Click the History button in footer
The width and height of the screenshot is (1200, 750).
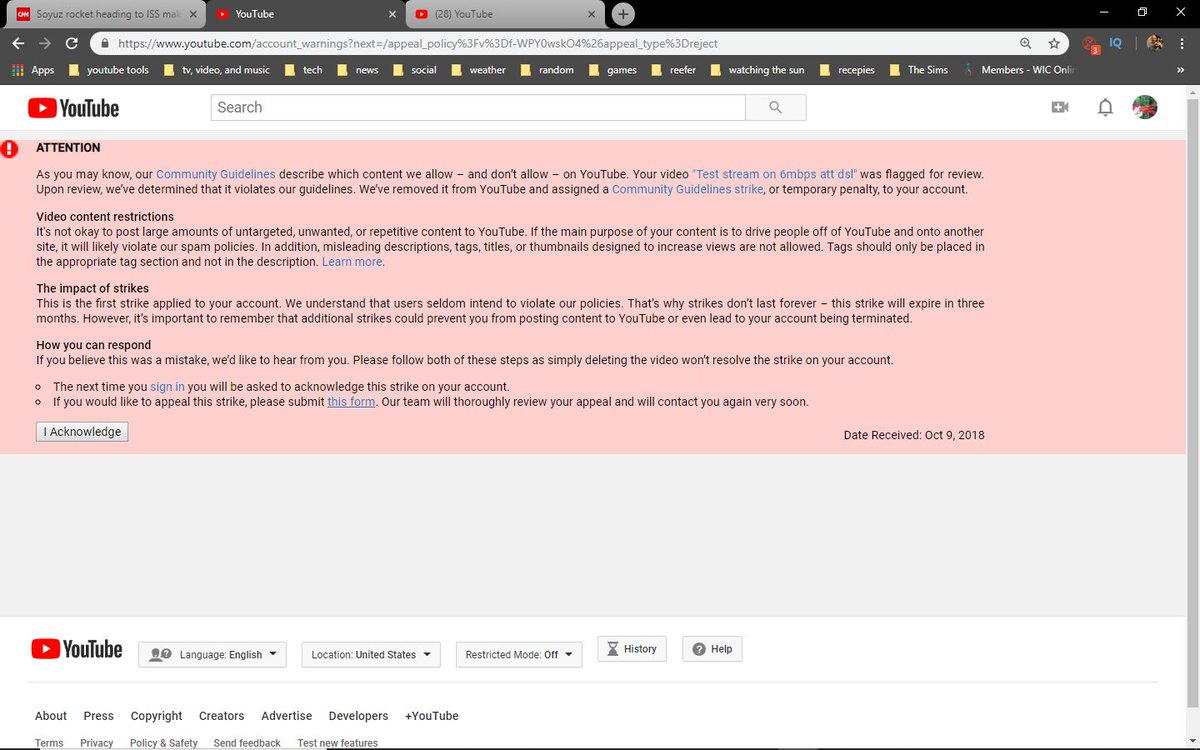pyautogui.click(x=632, y=649)
